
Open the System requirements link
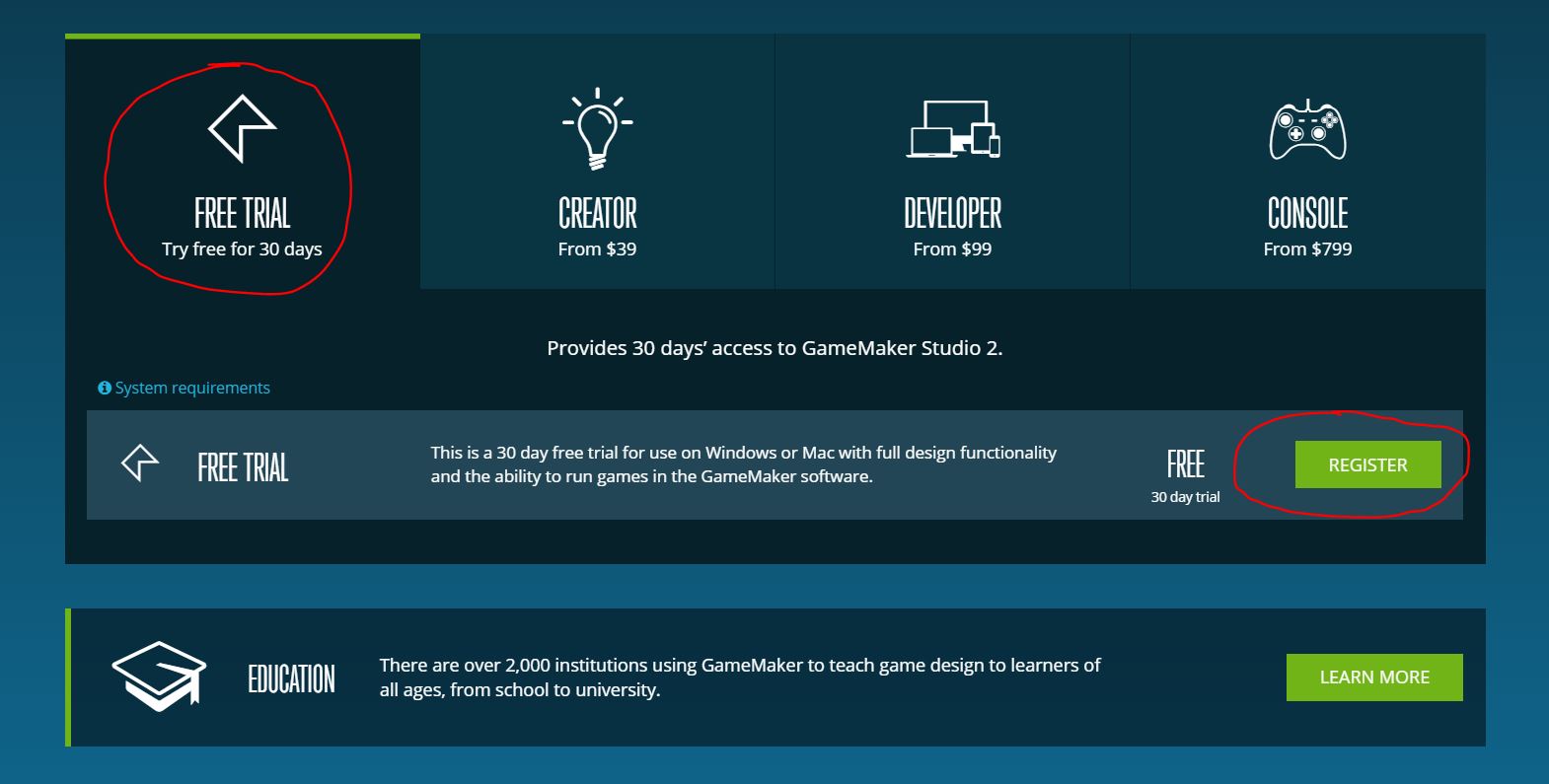pyautogui.click(x=191, y=389)
